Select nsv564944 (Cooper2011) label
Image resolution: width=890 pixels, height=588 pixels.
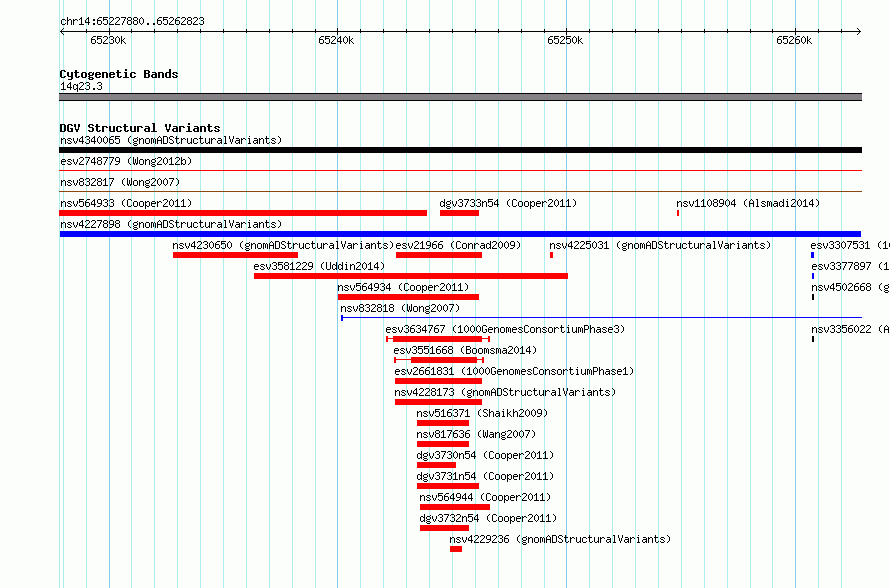point(485,497)
